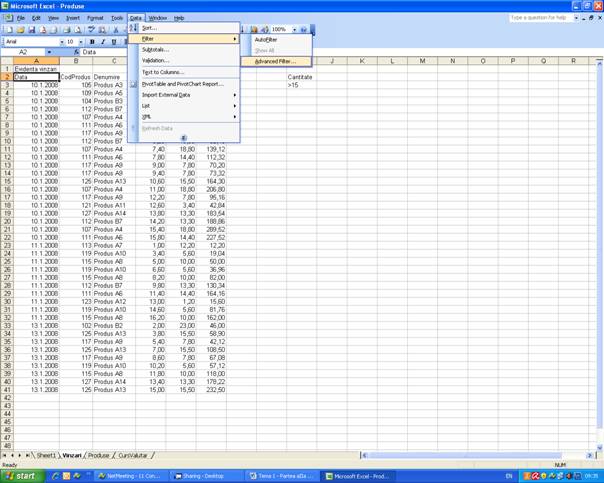Screen dimensions: 604x483
Task: Click the function fx icon
Action: [x=76, y=52]
